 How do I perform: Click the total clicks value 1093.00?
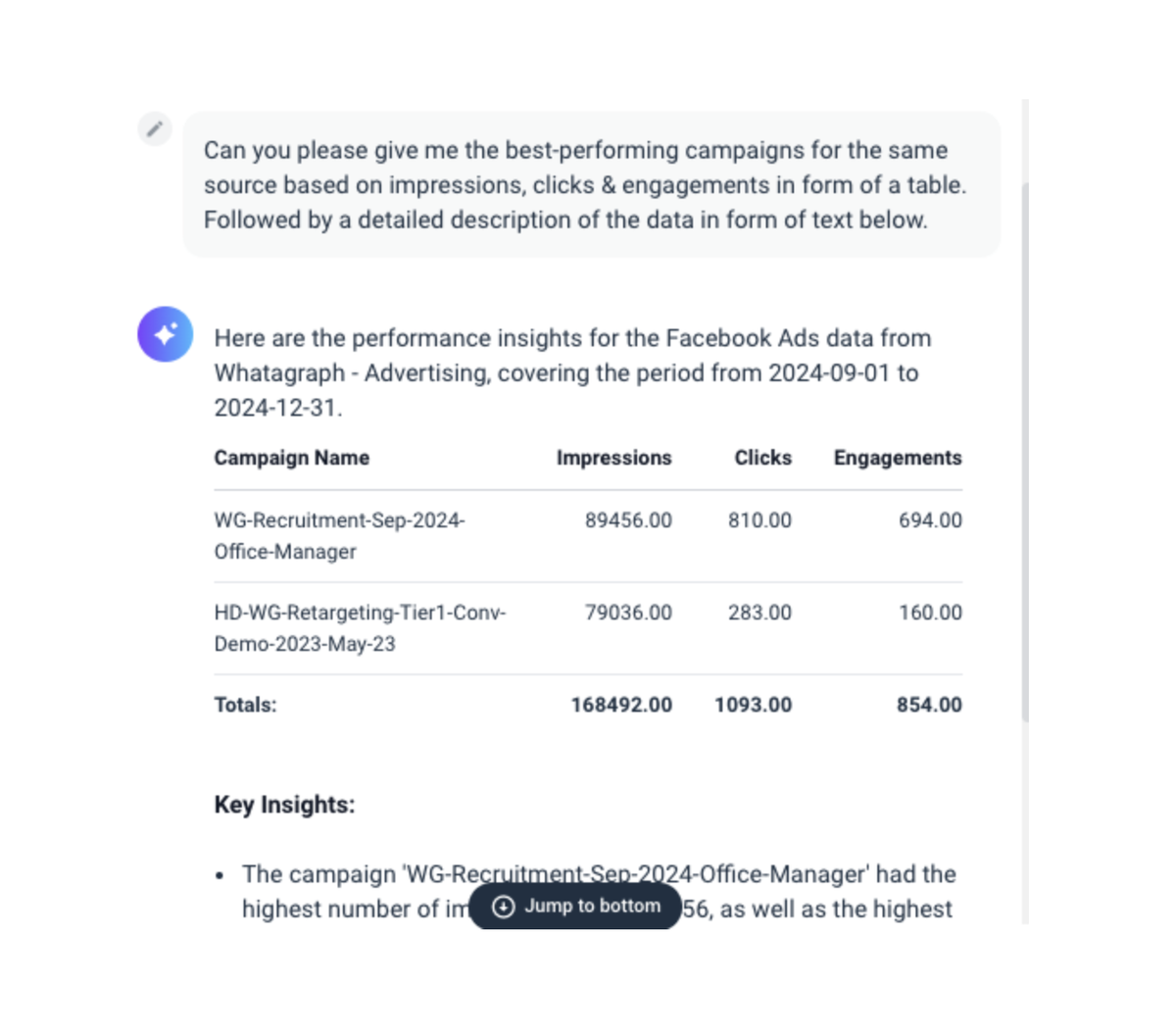(x=754, y=704)
